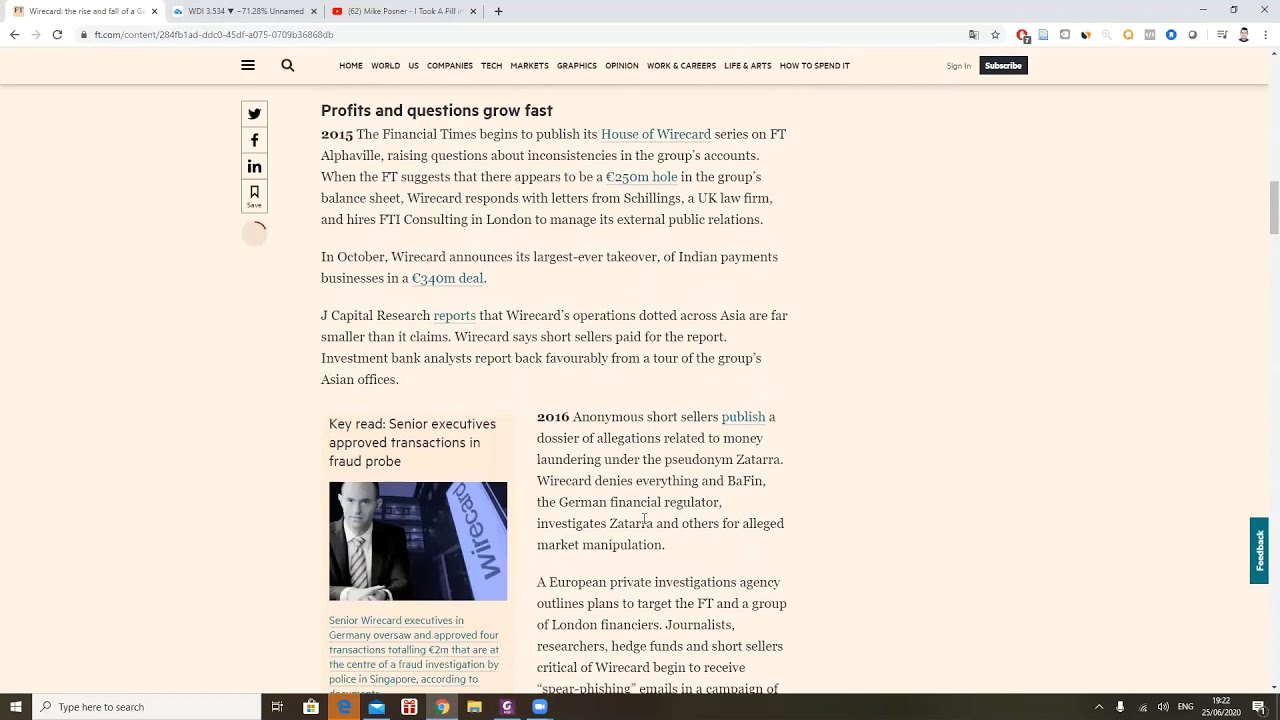Screen dimensions: 1280x720
Task: Follow the €340m deal link
Action: pos(448,278)
